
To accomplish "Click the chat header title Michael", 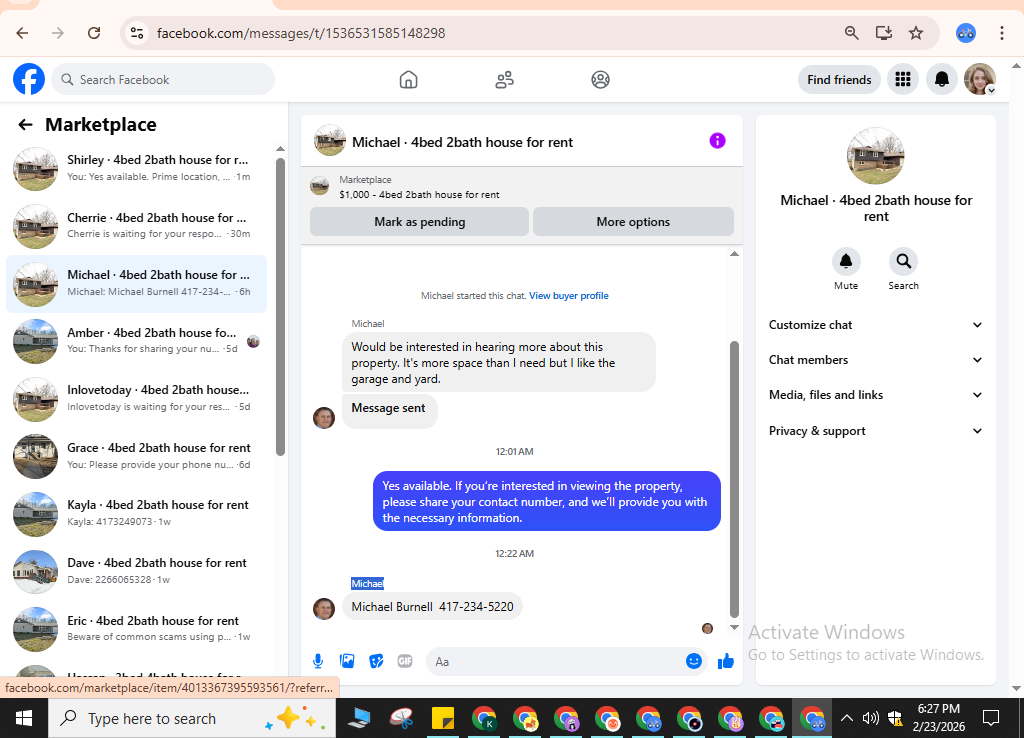I will pyautogui.click(x=462, y=142).
